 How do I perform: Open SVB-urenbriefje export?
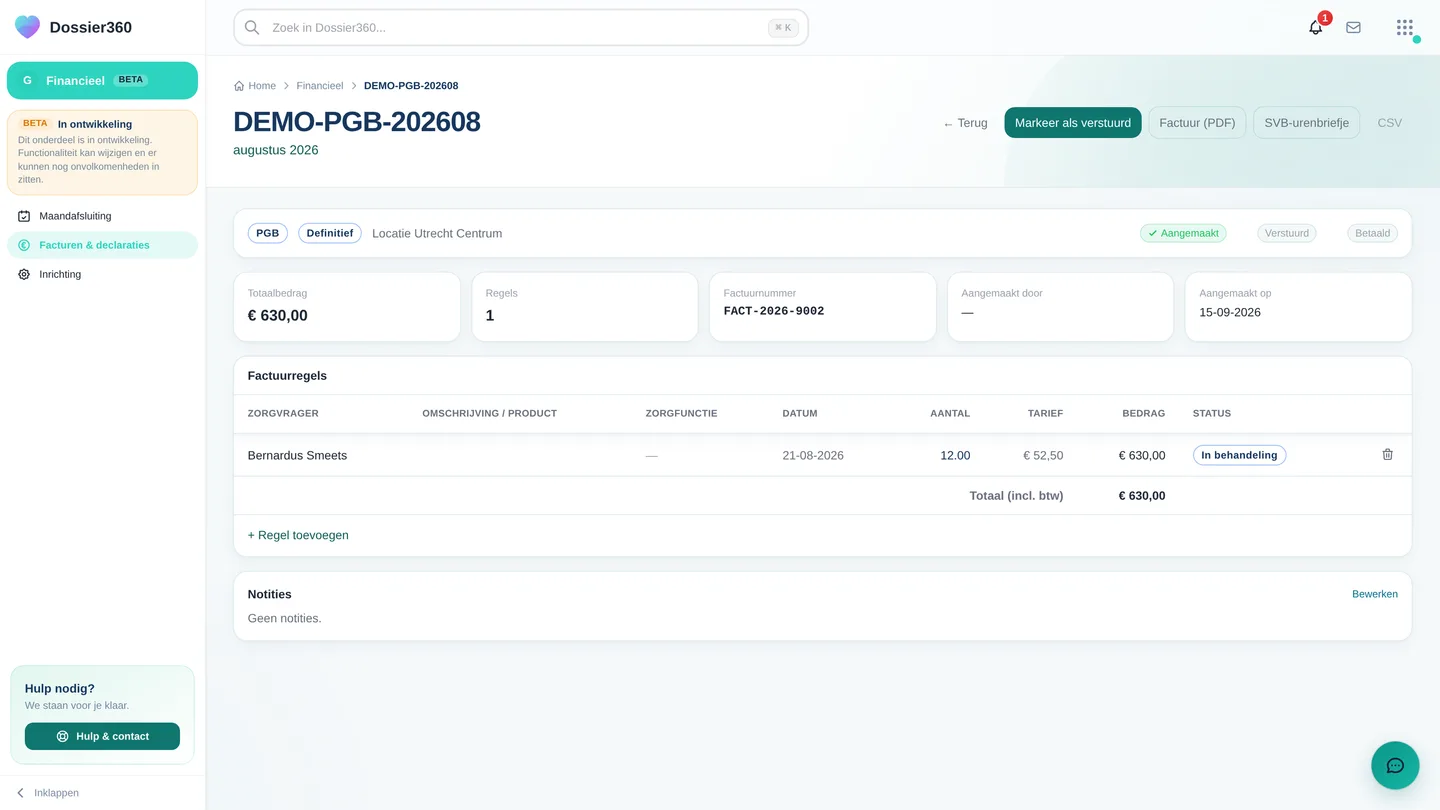coord(1306,123)
